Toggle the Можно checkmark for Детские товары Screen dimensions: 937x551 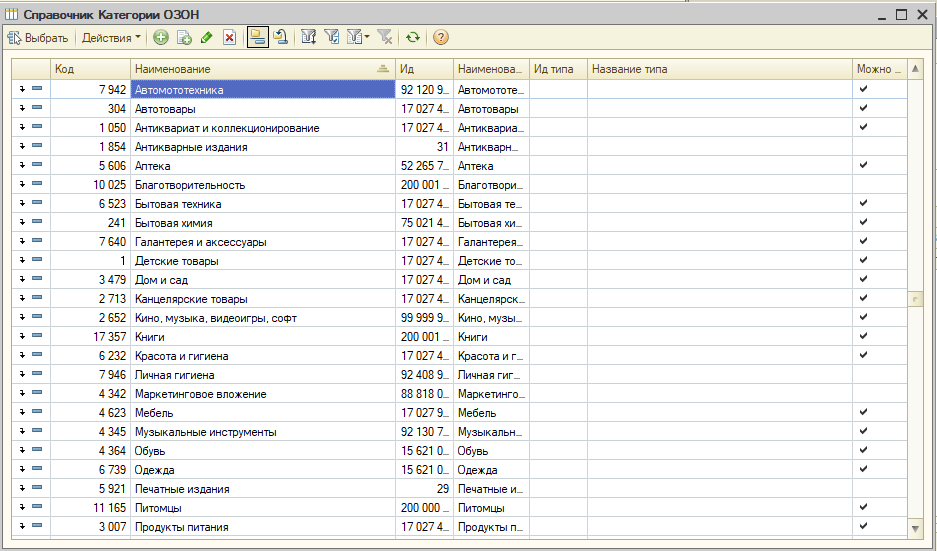(863, 260)
